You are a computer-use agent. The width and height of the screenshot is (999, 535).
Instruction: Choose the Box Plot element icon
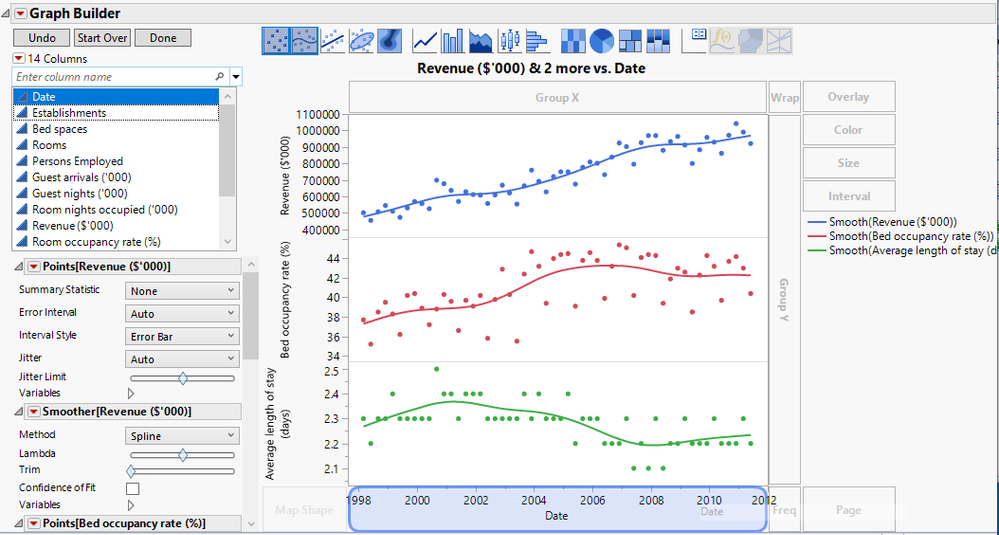click(510, 41)
